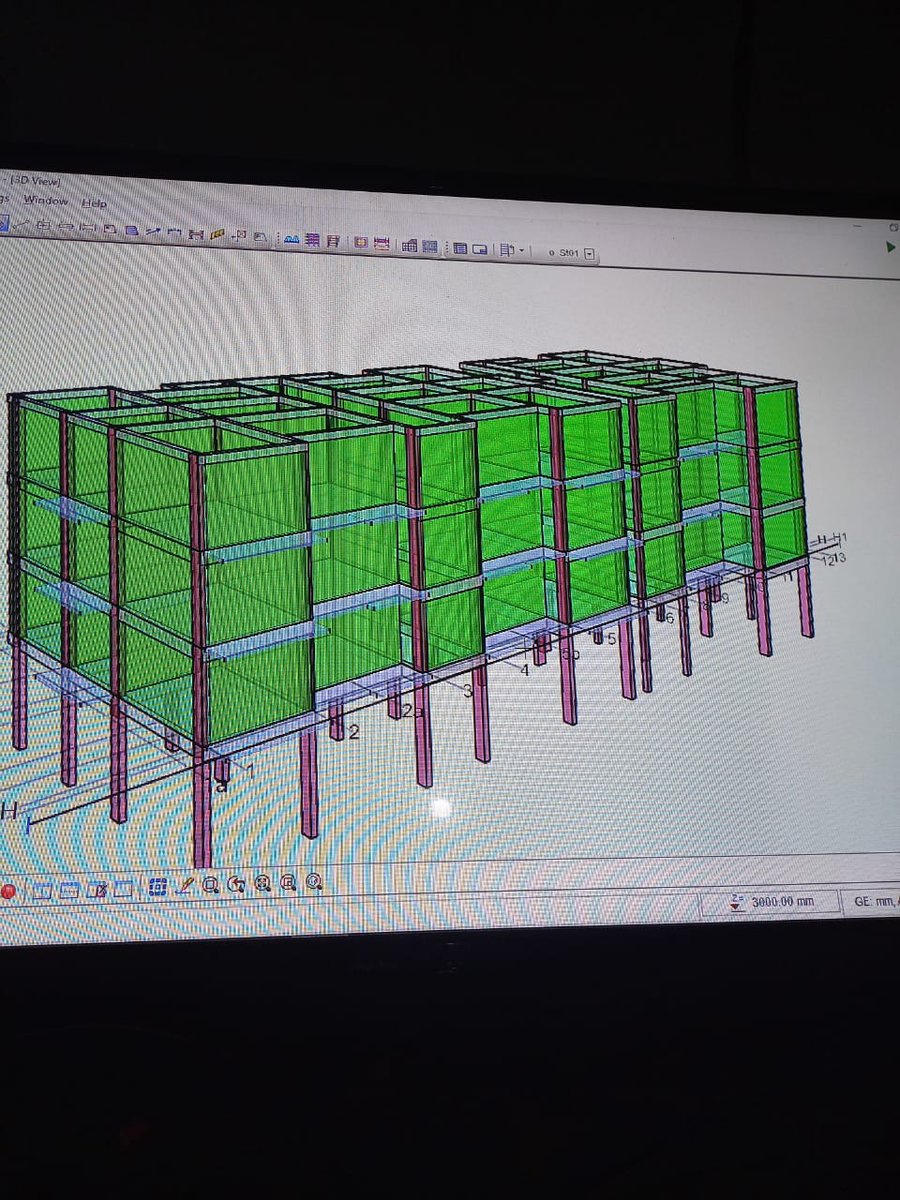Click the blue solid block toolbar icon
The image size is (900, 1200).
coord(131,230)
